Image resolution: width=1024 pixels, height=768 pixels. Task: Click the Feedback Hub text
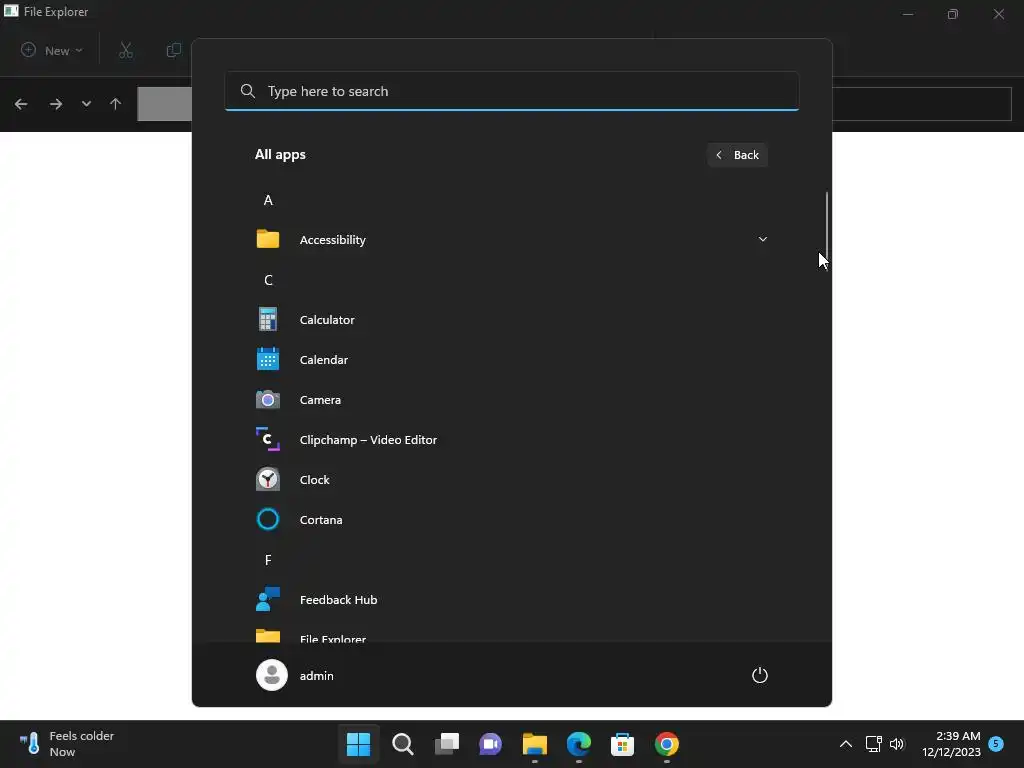pyautogui.click(x=338, y=600)
